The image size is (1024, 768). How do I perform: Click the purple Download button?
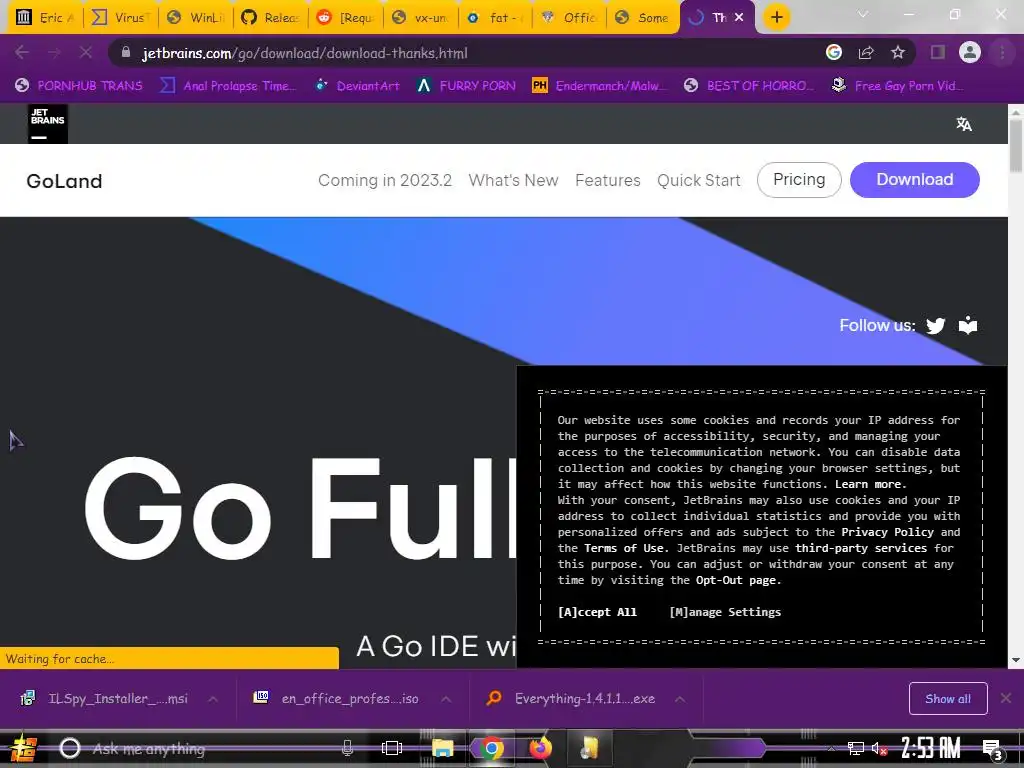(x=914, y=180)
